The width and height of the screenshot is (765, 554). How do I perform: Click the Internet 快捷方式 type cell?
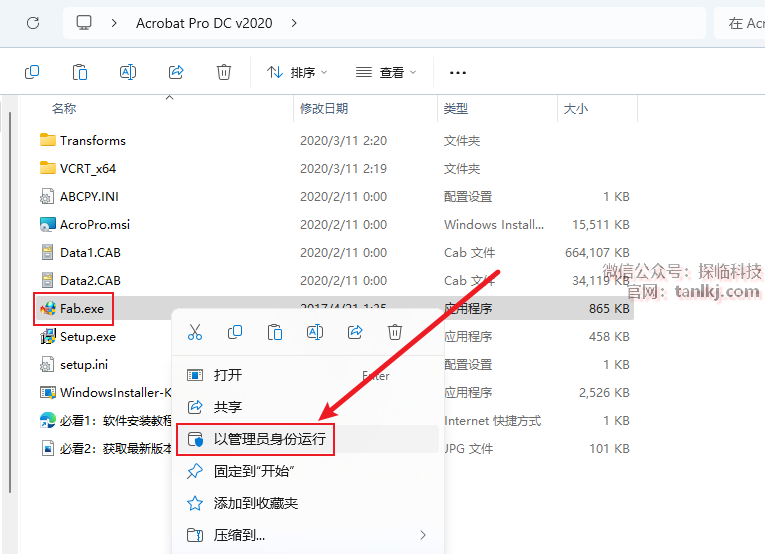(492, 421)
